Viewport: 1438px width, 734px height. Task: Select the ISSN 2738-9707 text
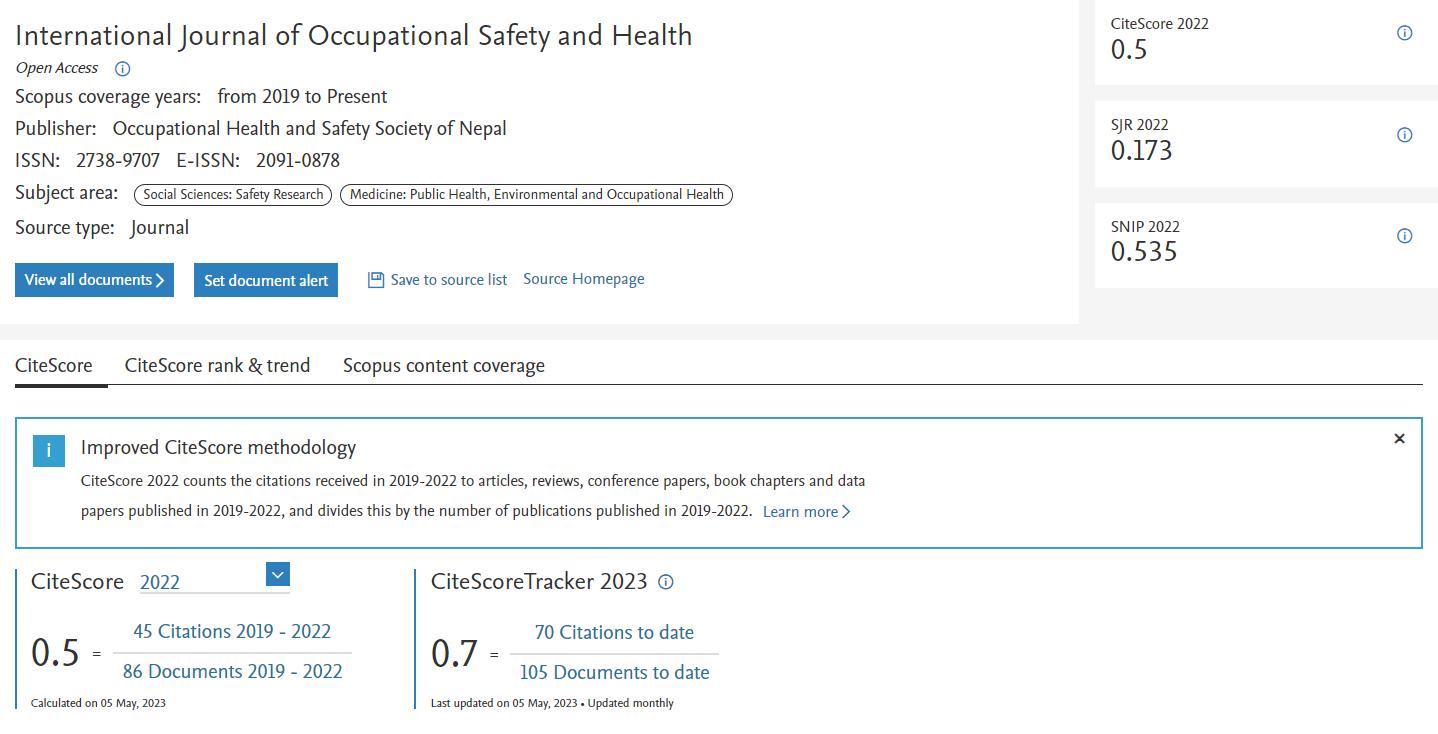tap(118, 160)
